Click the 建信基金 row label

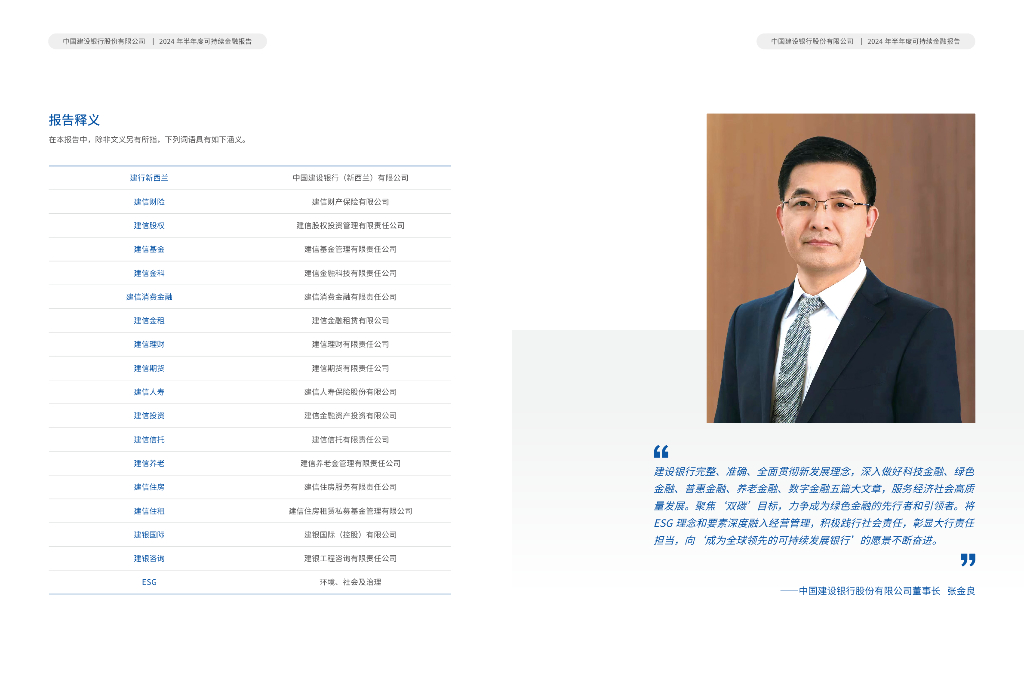(x=149, y=249)
